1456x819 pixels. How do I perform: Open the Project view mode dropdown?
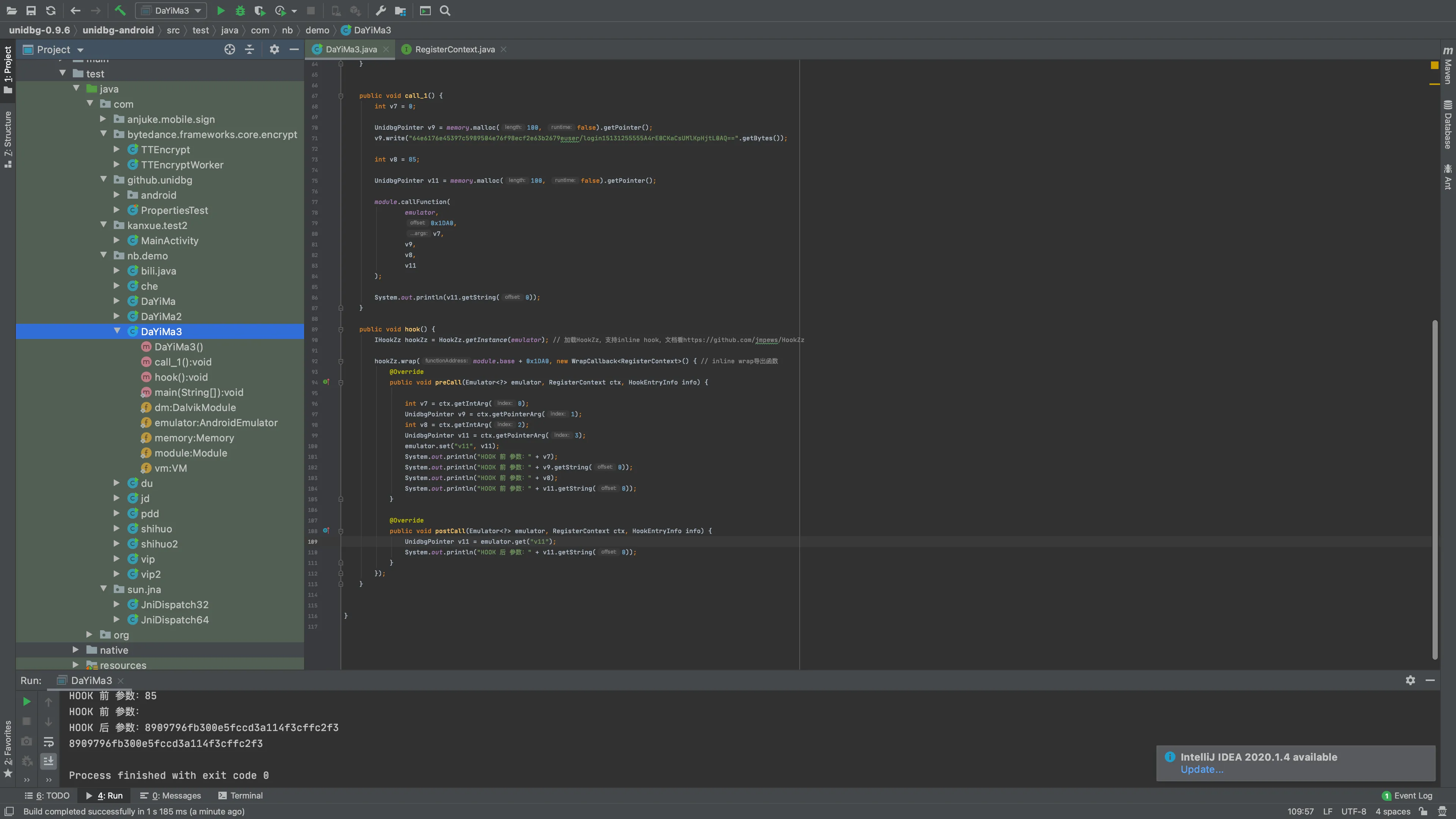tap(80, 50)
